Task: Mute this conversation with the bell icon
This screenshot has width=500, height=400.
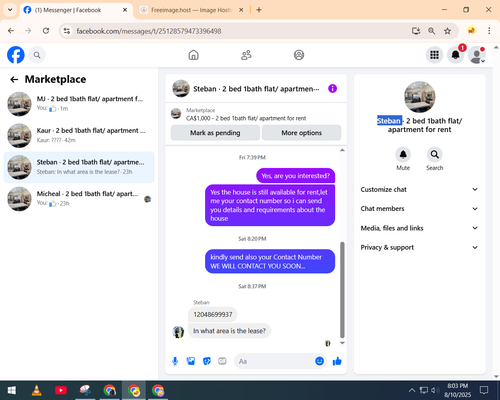Action: coord(403,155)
